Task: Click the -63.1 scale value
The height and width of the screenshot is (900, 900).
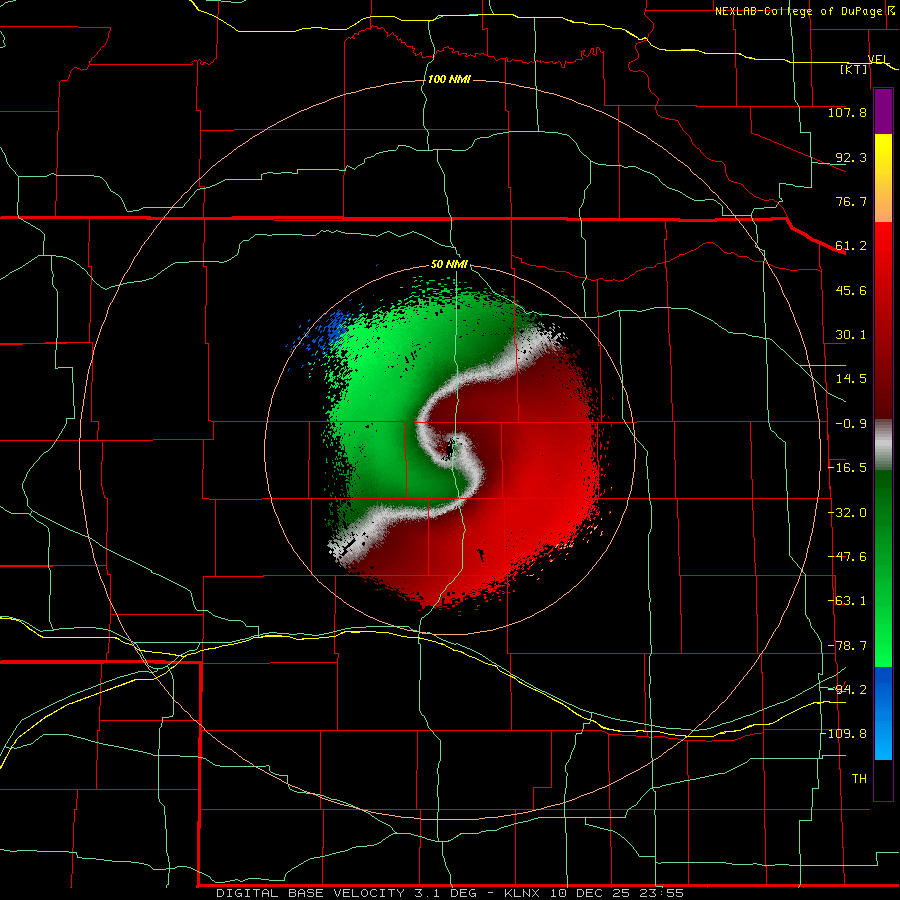Action: 847,601
